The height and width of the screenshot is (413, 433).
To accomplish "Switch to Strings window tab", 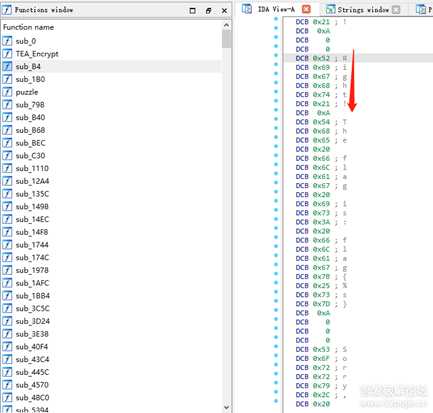I will tap(363, 10).
